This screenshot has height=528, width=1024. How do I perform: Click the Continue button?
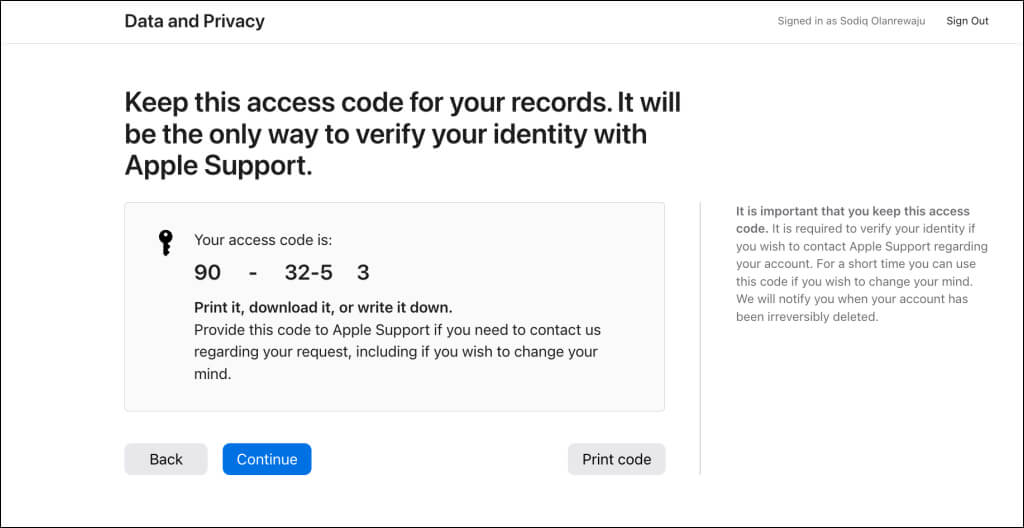coord(266,459)
